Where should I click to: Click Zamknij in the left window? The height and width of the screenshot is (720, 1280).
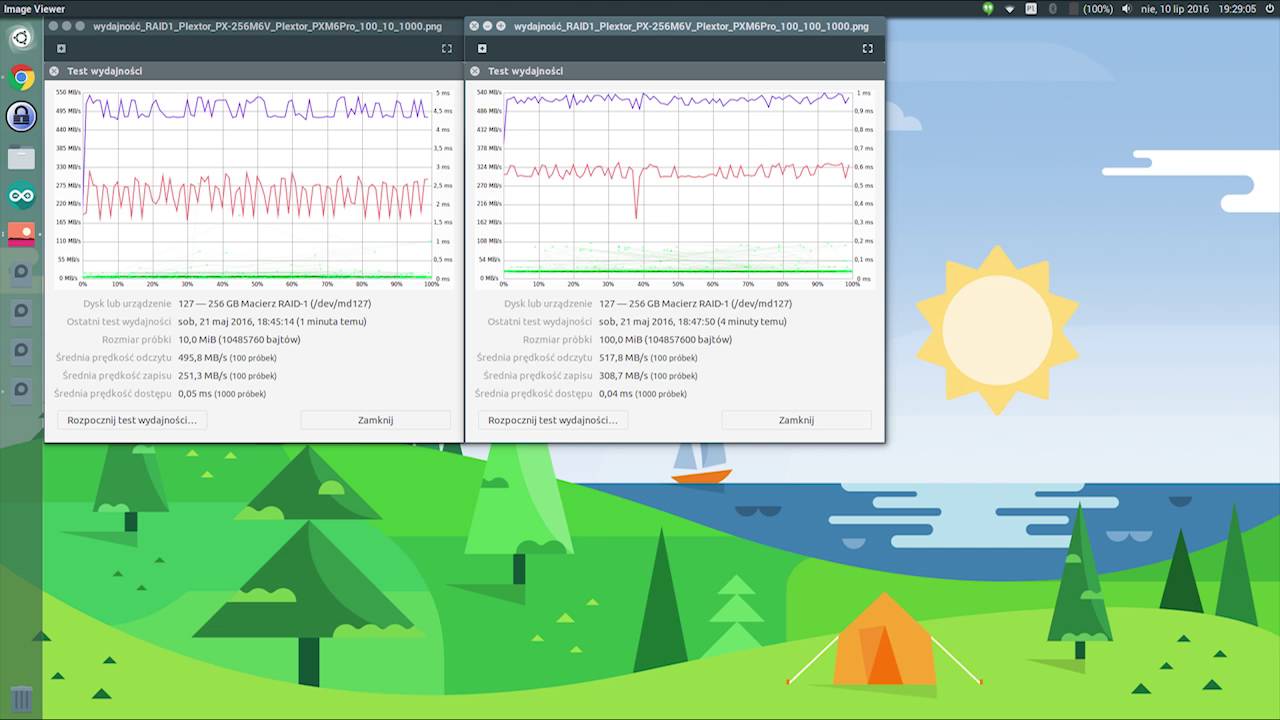(x=375, y=420)
